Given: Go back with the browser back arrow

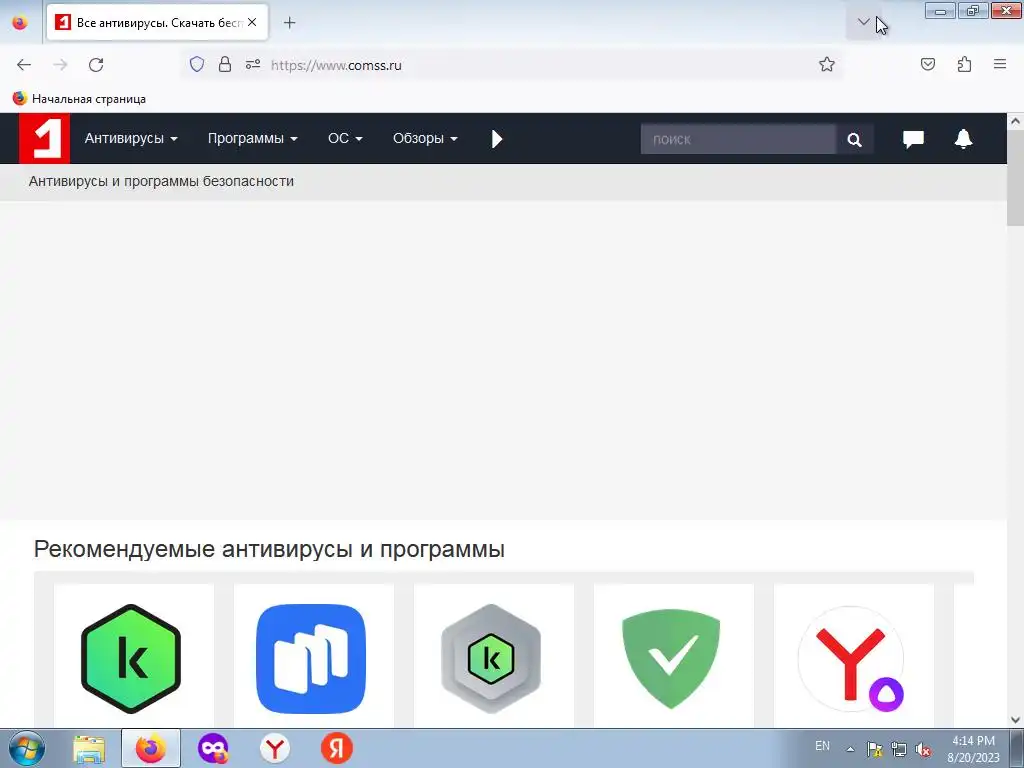Looking at the screenshot, I should pyautogui.click(x=24, y=65).
